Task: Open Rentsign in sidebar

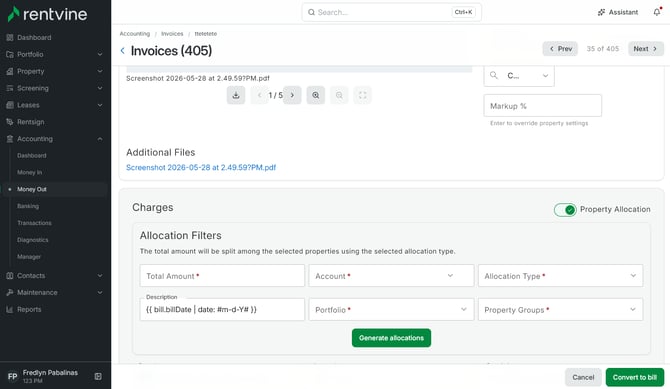Action: [30, 122]
